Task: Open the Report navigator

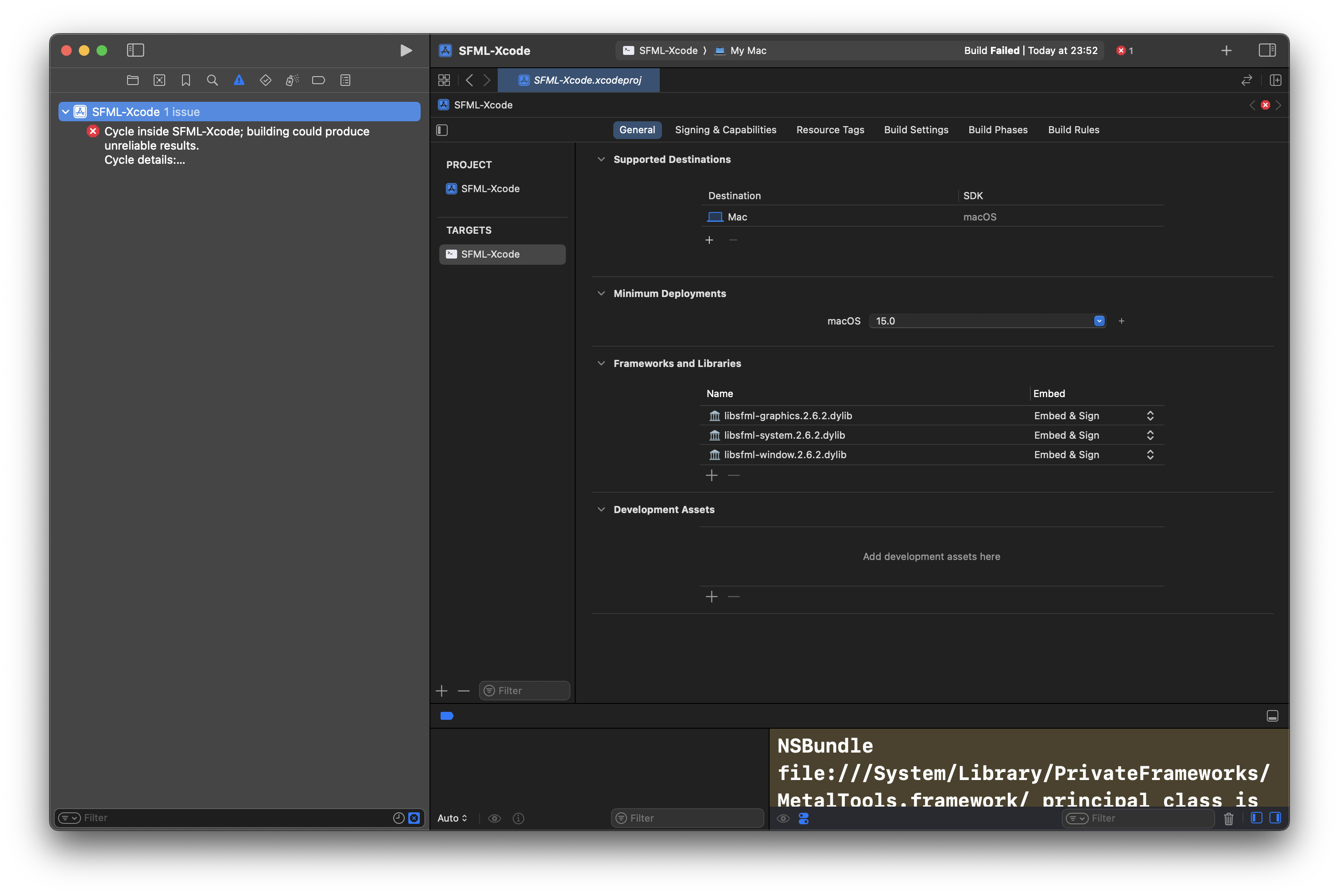Action: click(x=345, y=80)
